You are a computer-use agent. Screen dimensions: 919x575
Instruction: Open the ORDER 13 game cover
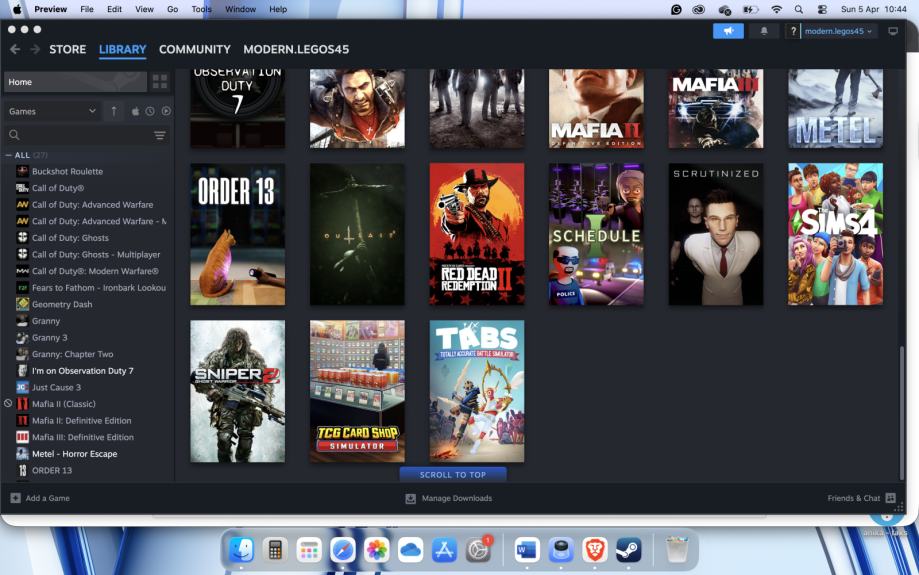pos(237,234)
